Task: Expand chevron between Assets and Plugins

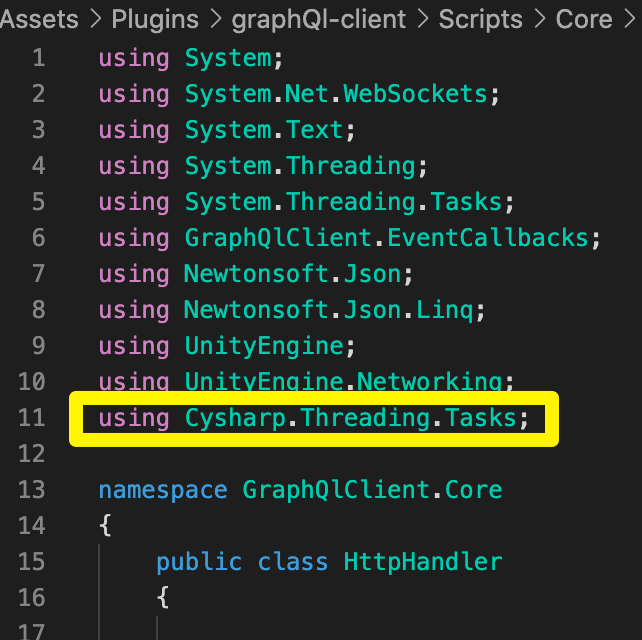Action: [95, 20]
